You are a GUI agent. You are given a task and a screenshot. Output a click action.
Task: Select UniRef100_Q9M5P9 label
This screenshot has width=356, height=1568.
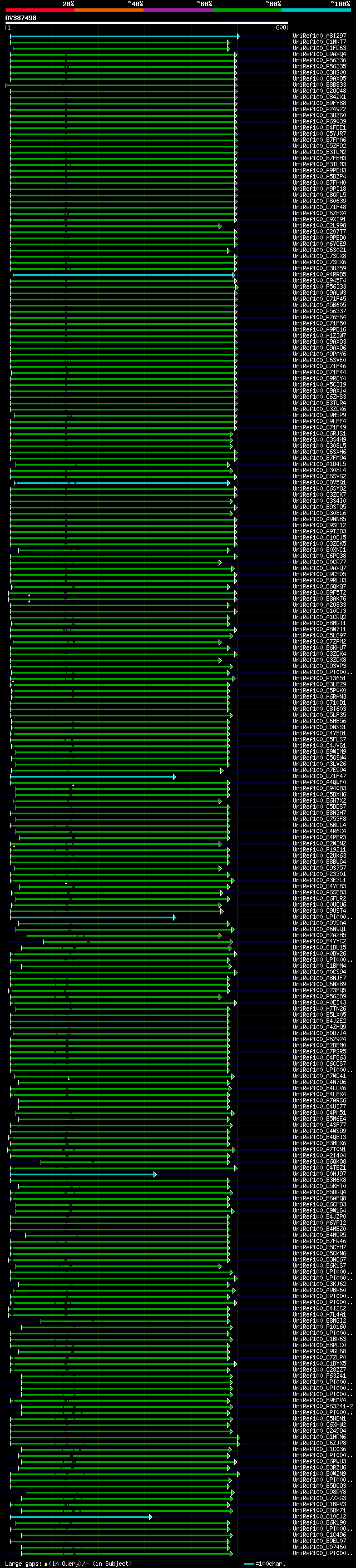tap(319, 416)
